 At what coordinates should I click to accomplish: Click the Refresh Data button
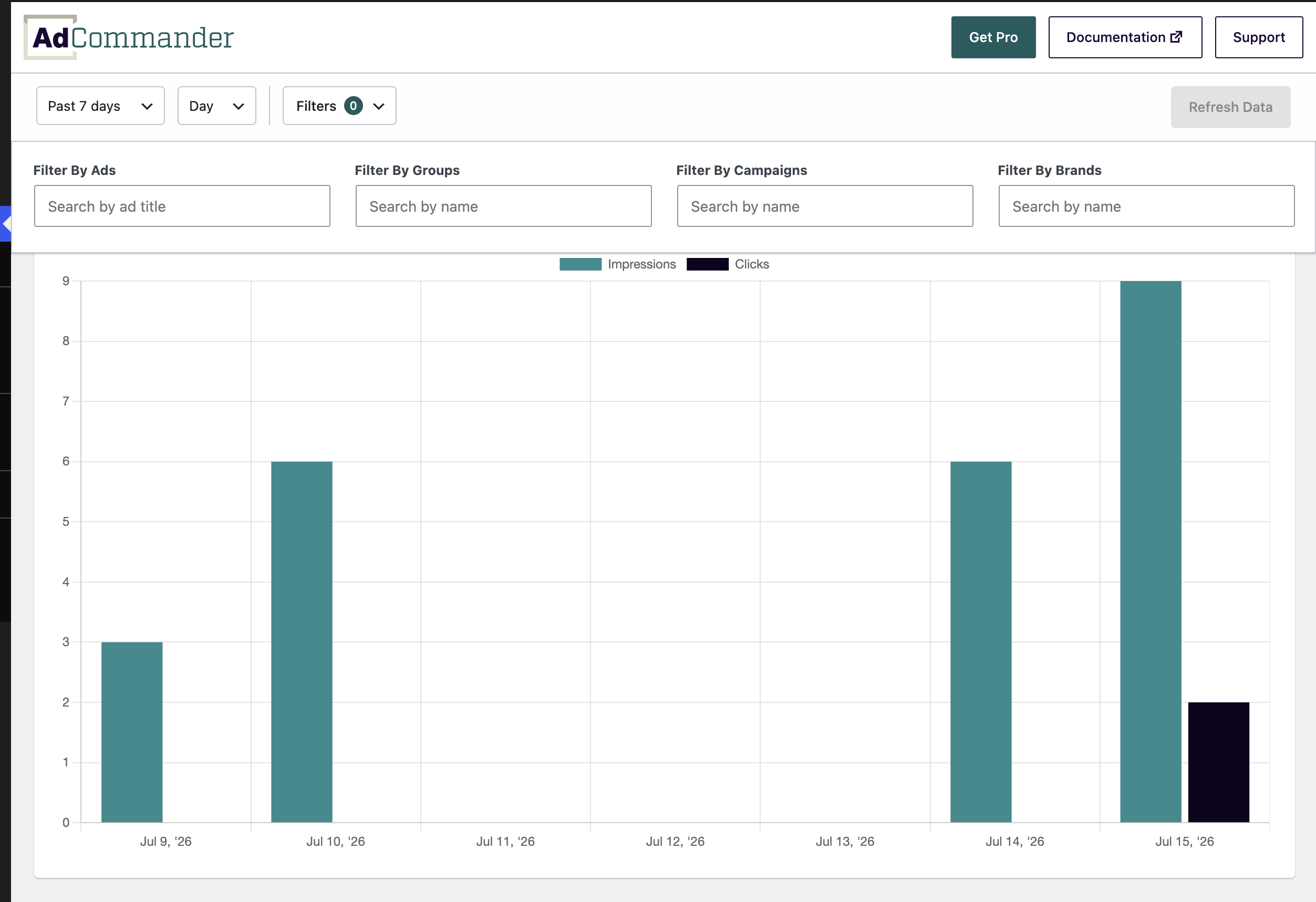point(1230,107)
